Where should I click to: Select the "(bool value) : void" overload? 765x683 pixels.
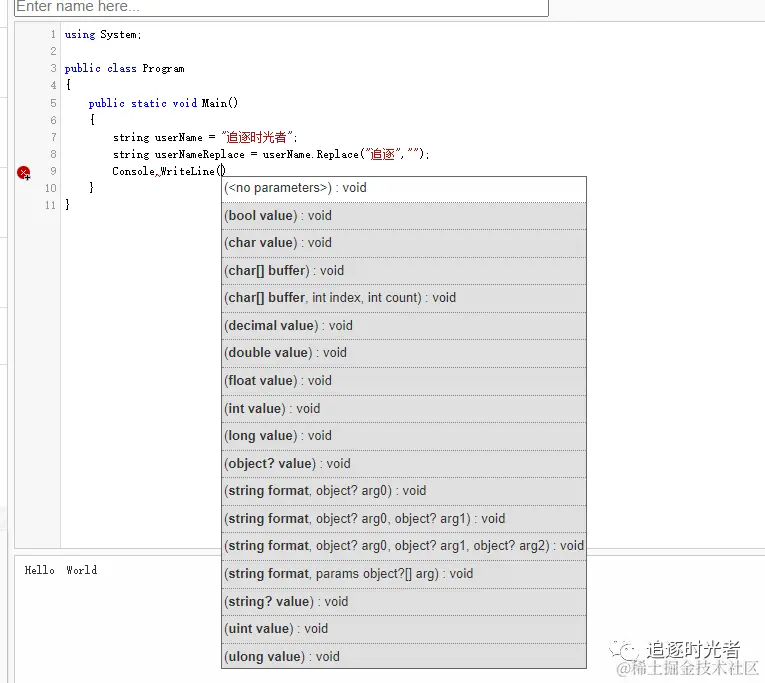tap(404, 216)
